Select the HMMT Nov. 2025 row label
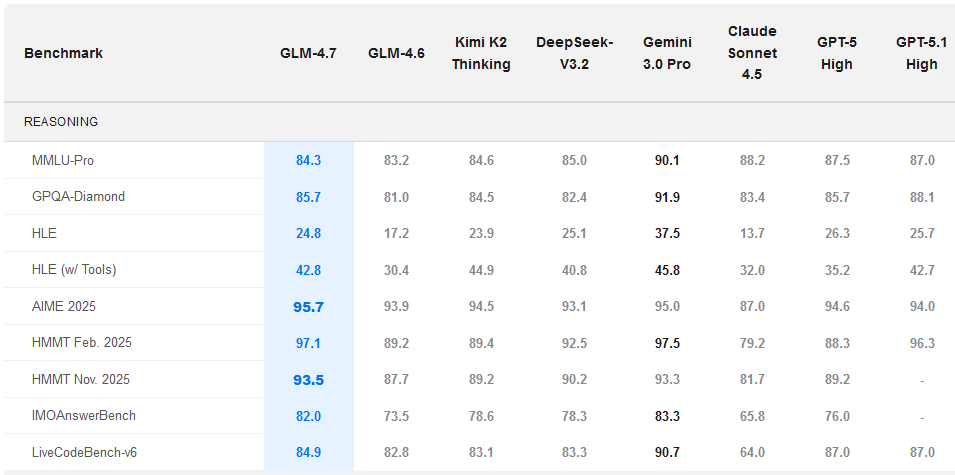Screen dimensions: 955x475 (81, 380)
